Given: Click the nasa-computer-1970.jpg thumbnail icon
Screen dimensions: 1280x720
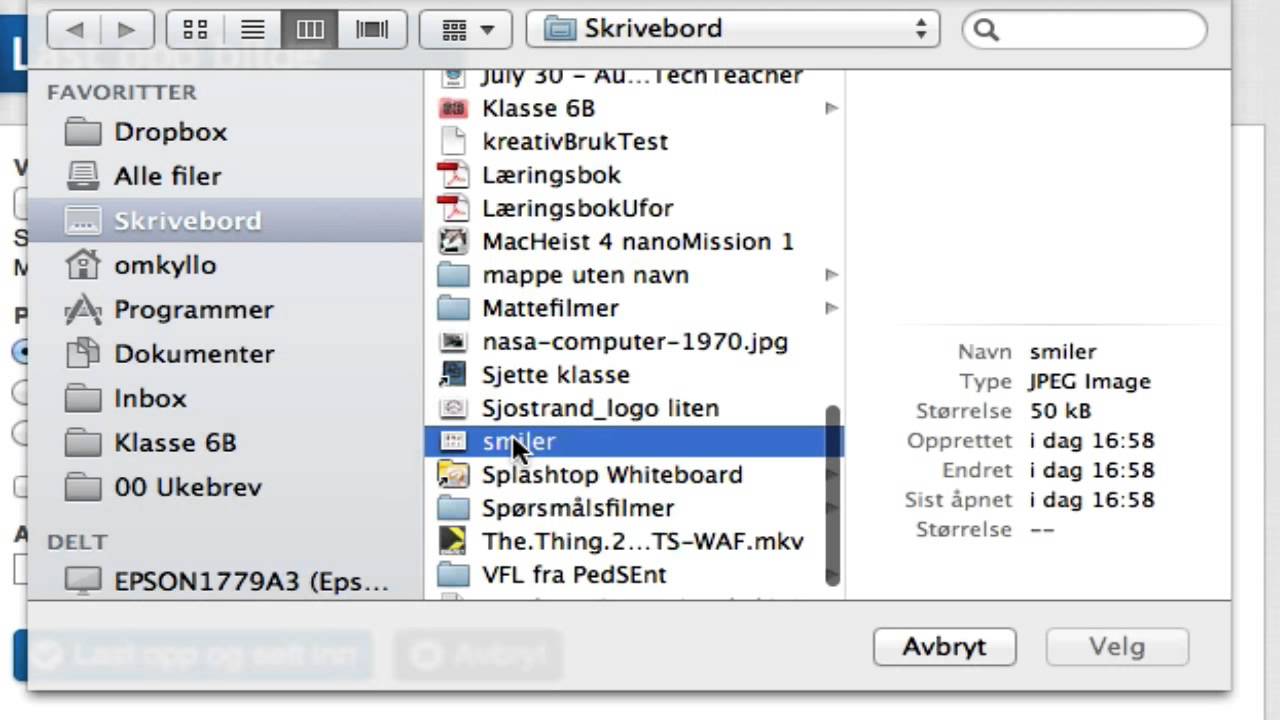Looking at the screenshot, I should pos(454,341).
